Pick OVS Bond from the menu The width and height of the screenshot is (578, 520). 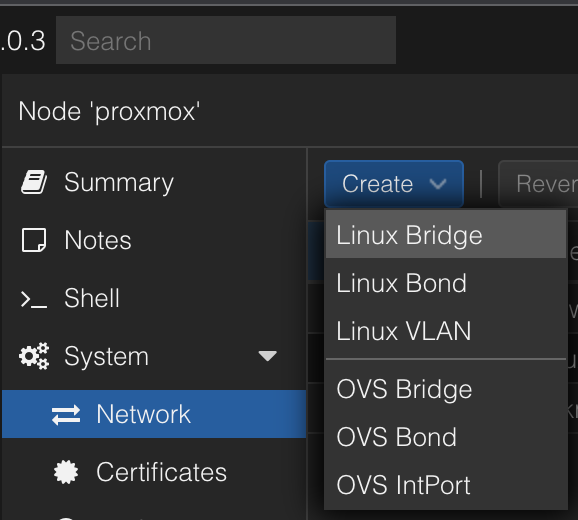pos(446,437)
